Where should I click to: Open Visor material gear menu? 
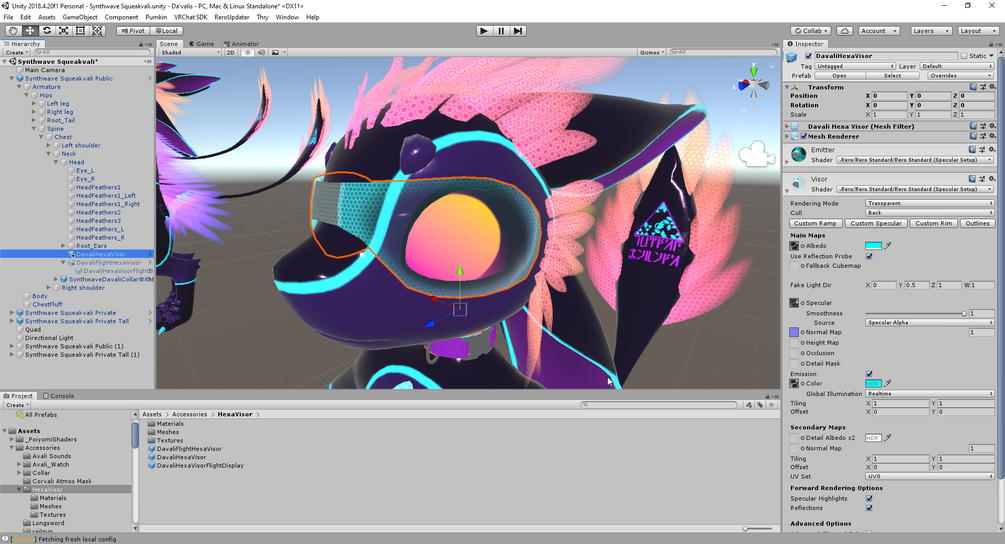coord(992,179)
